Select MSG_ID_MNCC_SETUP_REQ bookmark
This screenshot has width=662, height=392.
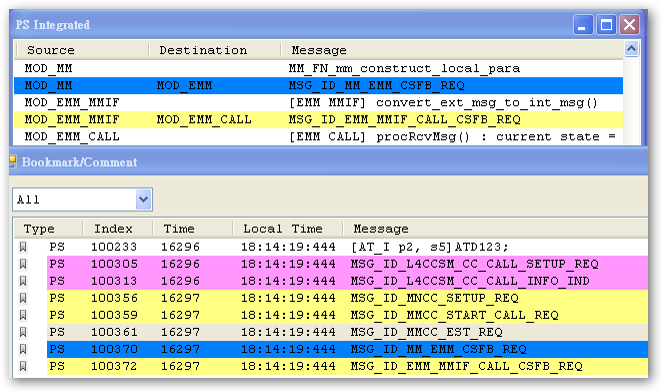(x=434, y=298)
